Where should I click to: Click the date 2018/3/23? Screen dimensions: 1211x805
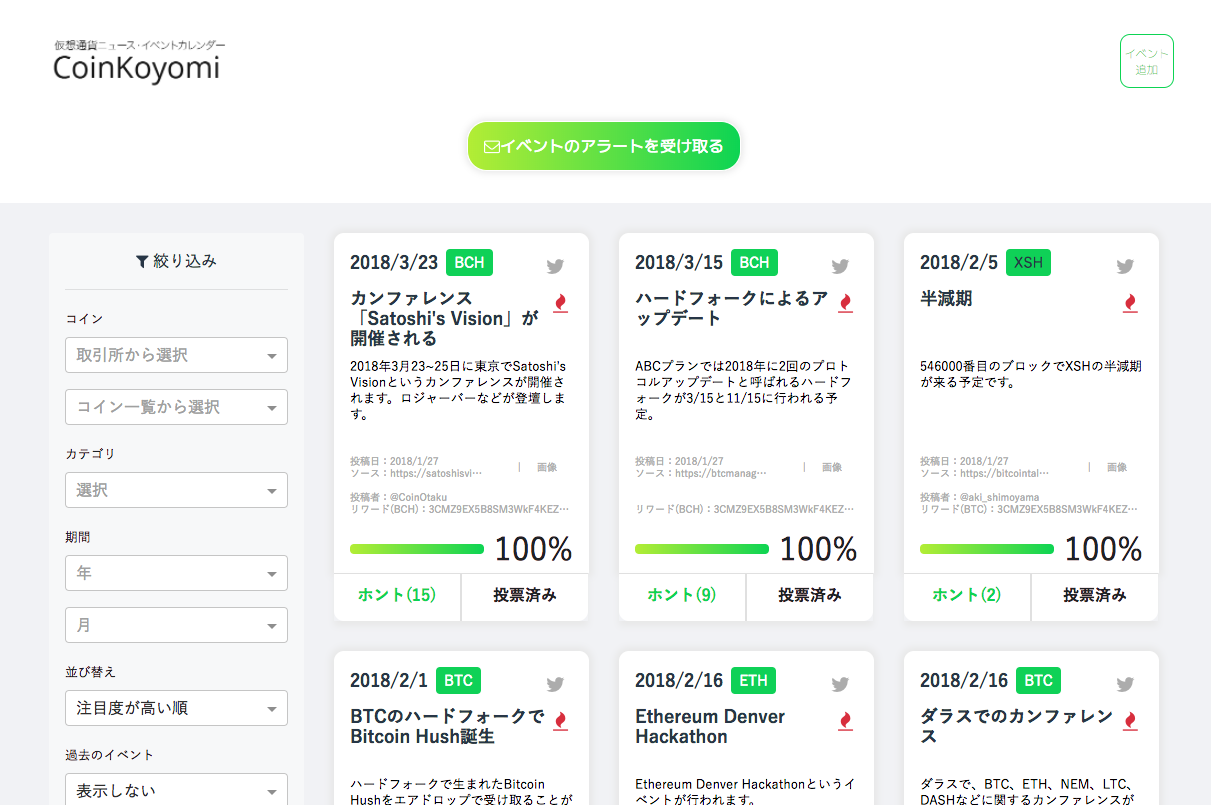click(394, 262)
